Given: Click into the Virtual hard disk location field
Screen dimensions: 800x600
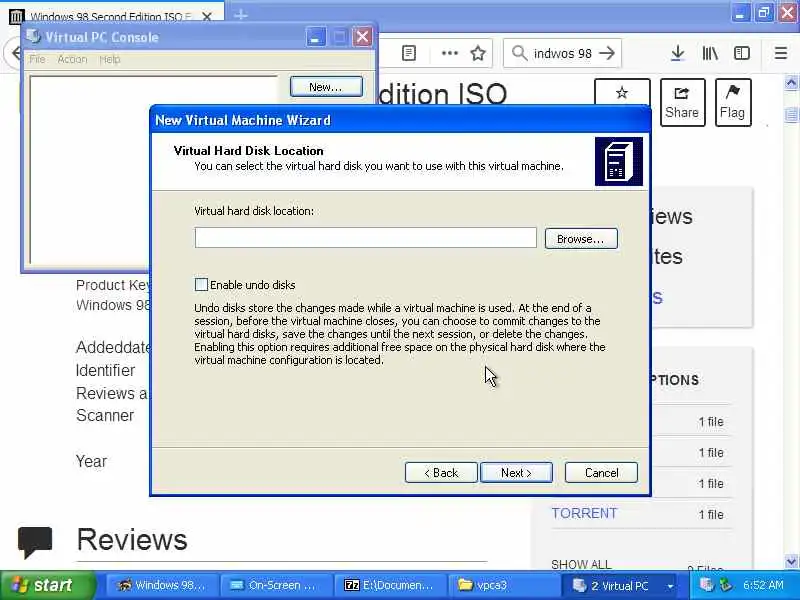Looking at the screenshot, I should click(x=365, y=238).
